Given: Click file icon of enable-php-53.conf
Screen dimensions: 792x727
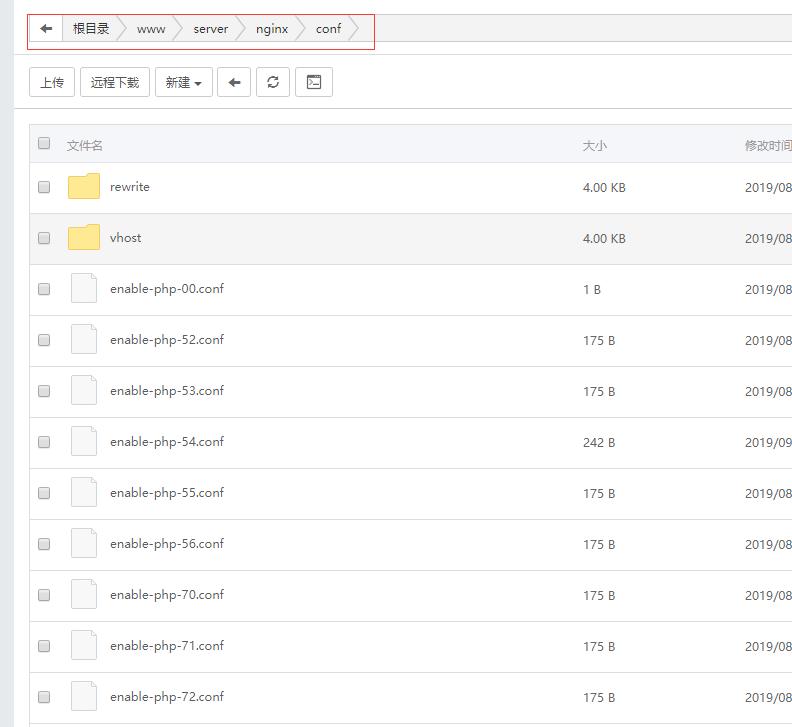Looking at the screenshot, I should (84, 391).
